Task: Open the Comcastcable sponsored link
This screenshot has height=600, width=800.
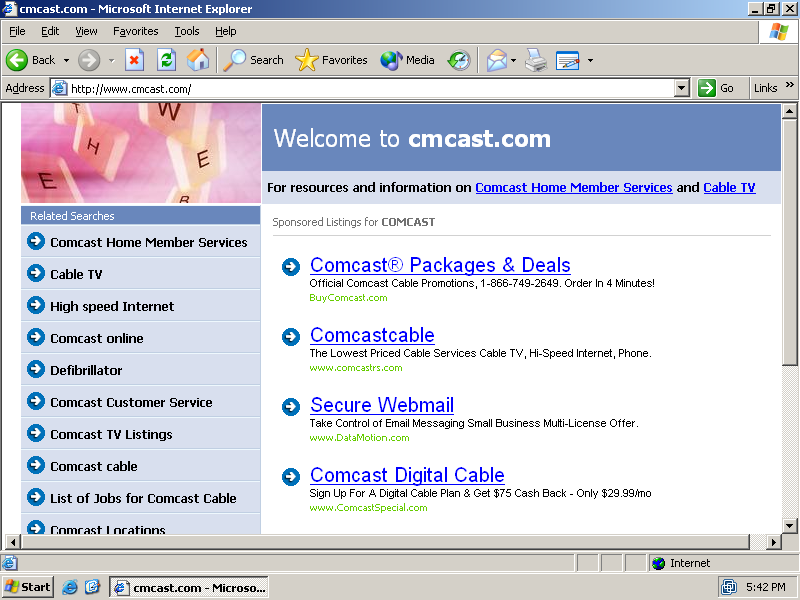Action: click(372, 335)
